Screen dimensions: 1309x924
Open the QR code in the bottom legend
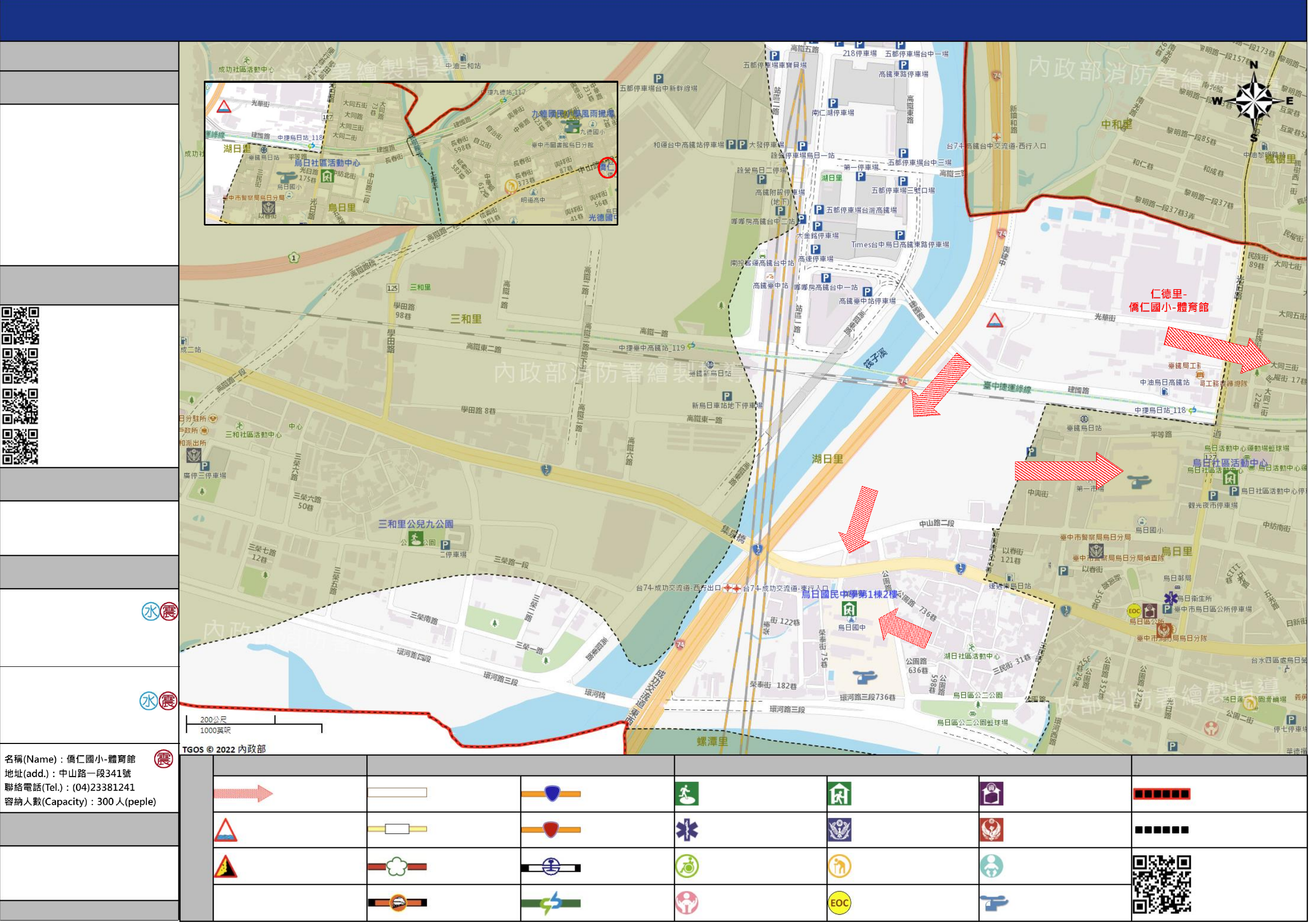tap(1162, 885)
